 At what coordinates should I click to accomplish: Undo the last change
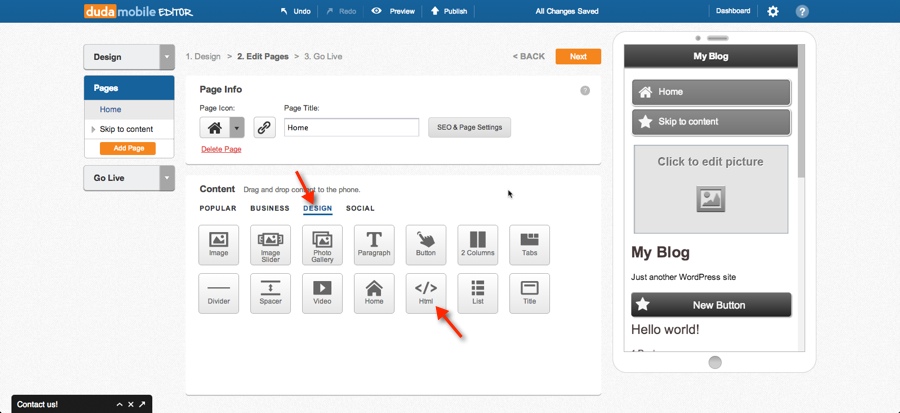click(295, 11)
